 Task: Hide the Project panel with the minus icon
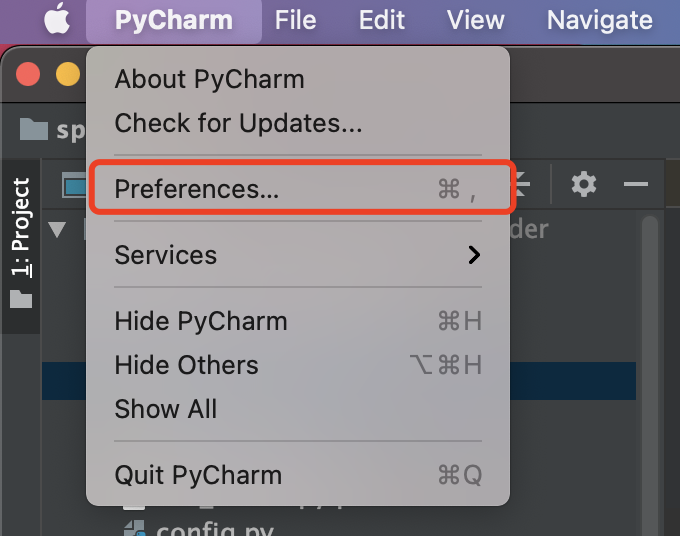[x=635, y=184]
